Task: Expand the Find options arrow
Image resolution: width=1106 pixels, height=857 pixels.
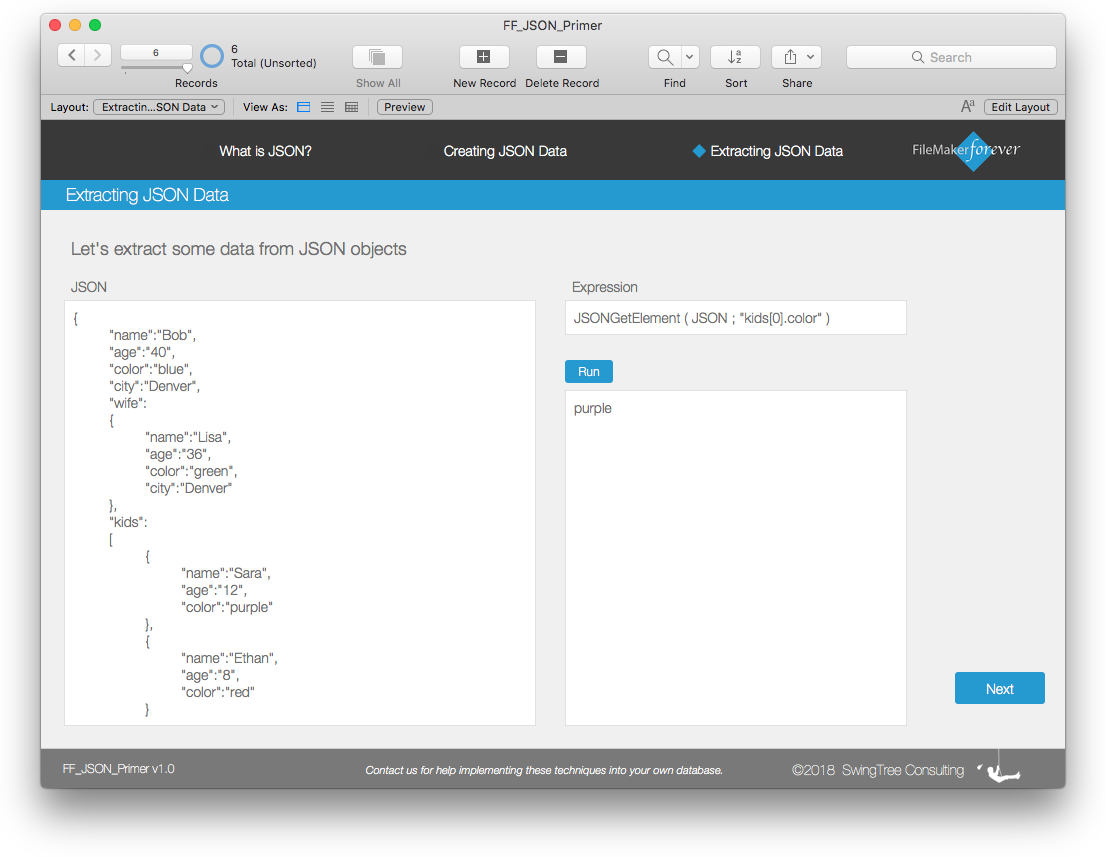Action: pyautogui.click(x=690, y=56)
